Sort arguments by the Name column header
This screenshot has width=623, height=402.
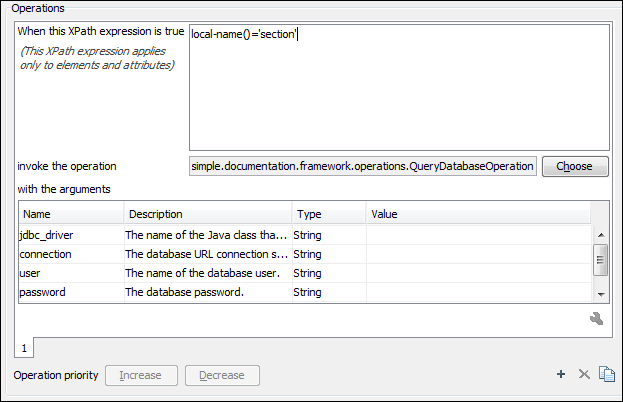pos(70,214)
